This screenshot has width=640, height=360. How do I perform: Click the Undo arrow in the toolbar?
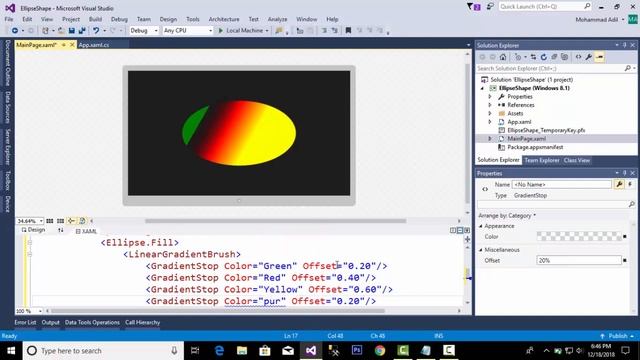click(96, 31)
